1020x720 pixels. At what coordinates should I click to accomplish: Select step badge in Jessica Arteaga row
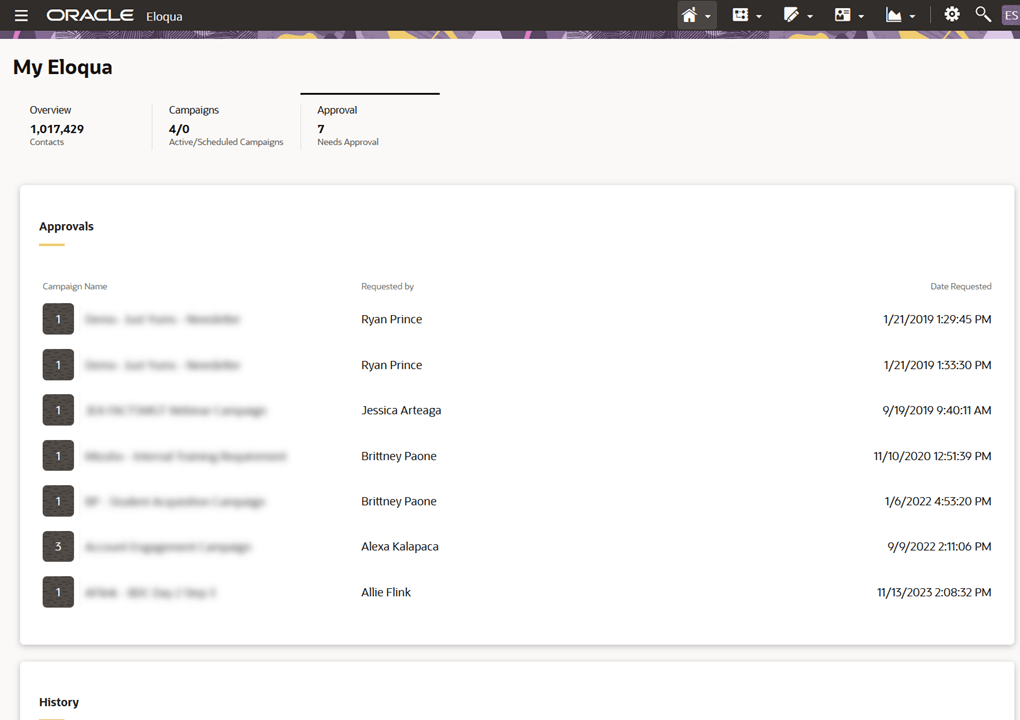pyautogui.click(x=58, y=410)
